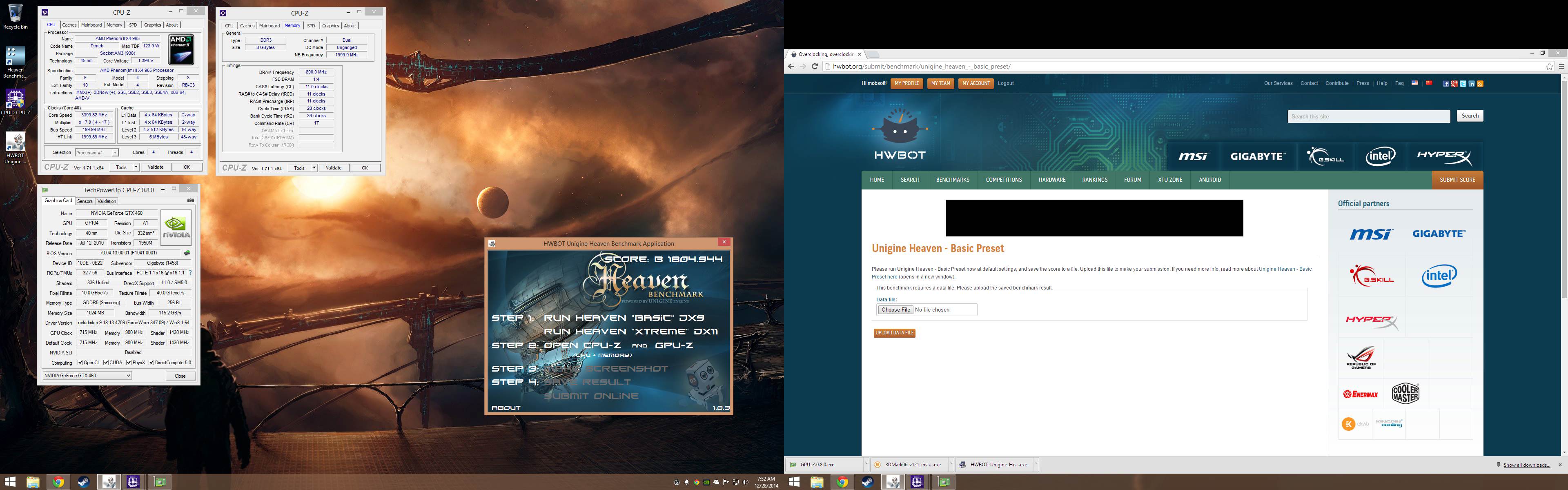Click Validate in left CPU-Z window
The width and height of the screenshot is (1568, 490).
[x=155, y=167]
